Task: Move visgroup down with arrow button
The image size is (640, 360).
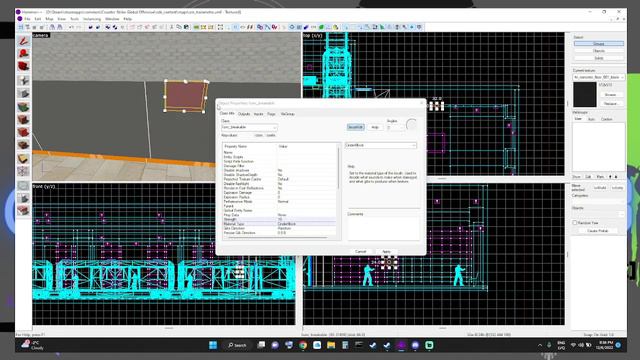Action: coord(616,177)
